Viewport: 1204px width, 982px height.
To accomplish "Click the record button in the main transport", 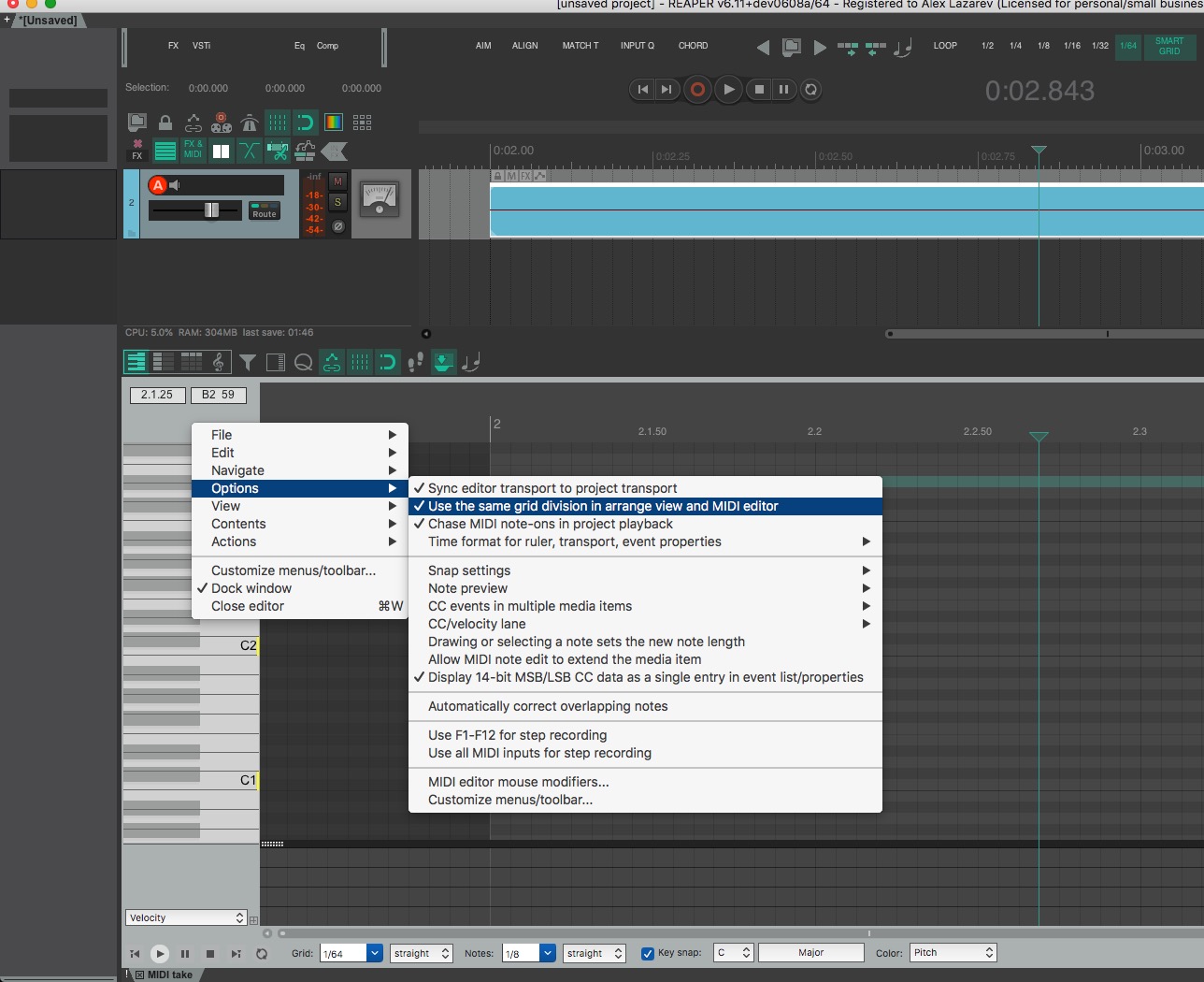I will [x=697, y=90].
